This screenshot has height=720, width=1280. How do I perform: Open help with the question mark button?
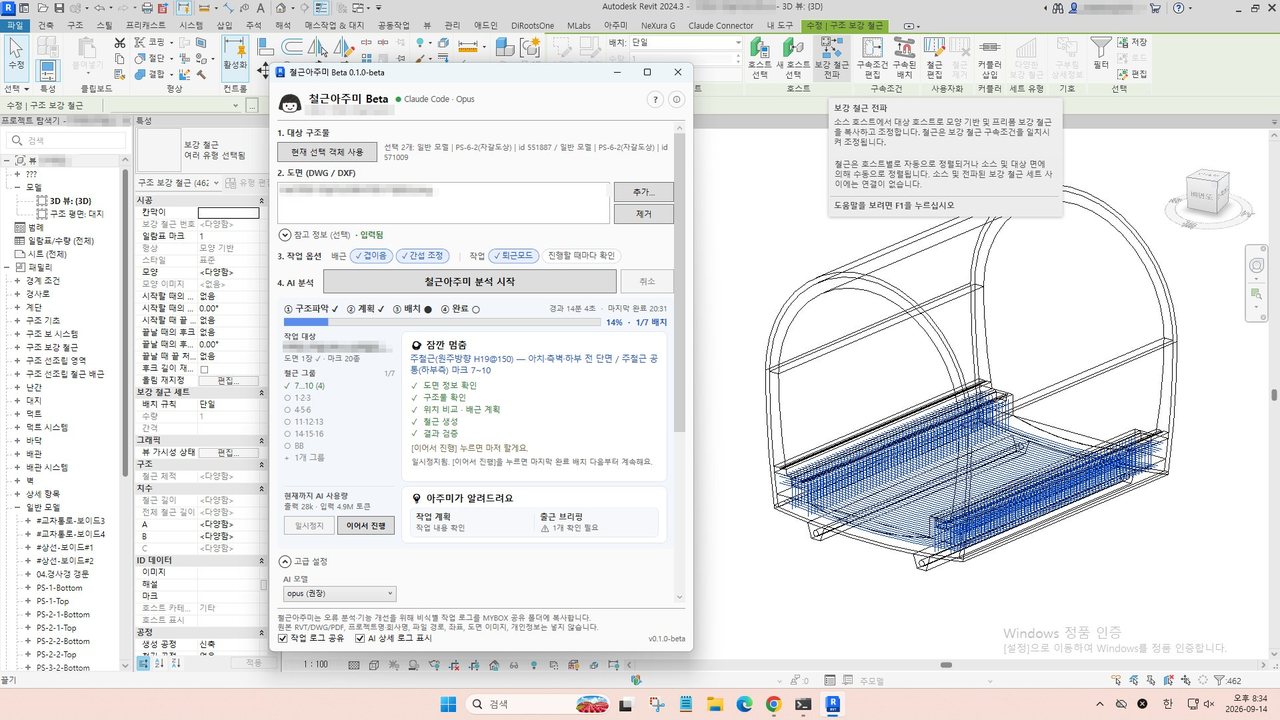(x=655, y=100)
